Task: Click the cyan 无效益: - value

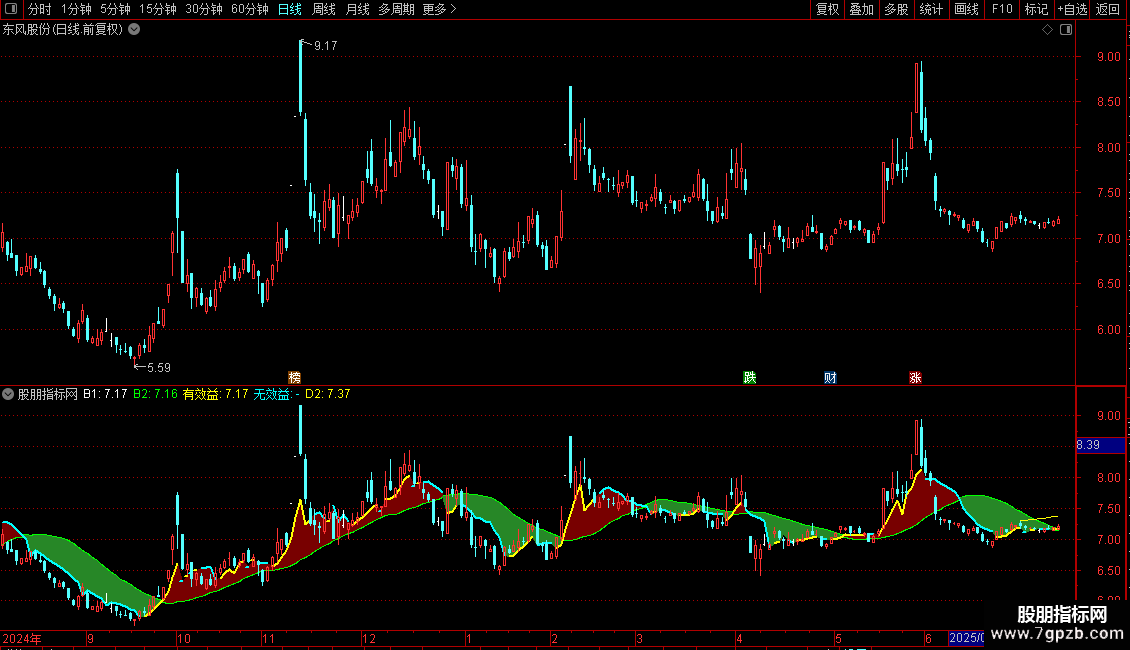Action: pyautogui.click(x=276, y=394)
